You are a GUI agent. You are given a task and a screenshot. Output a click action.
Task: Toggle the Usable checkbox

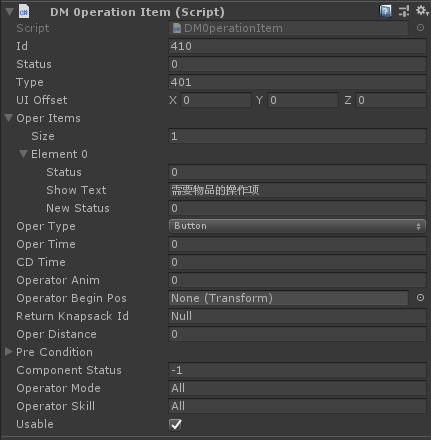176,424
